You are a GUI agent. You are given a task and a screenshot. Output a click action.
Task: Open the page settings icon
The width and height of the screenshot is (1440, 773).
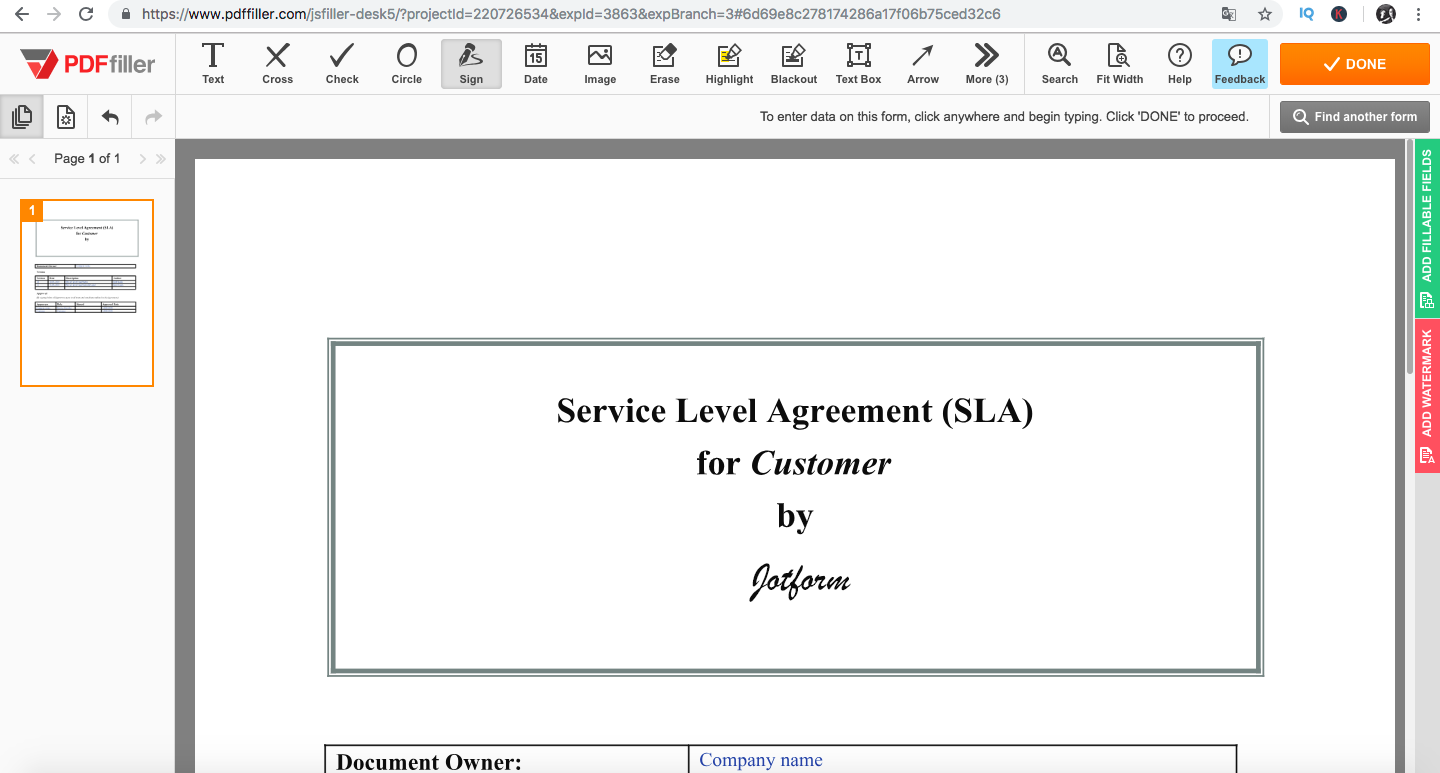click(x=66, y=117)
